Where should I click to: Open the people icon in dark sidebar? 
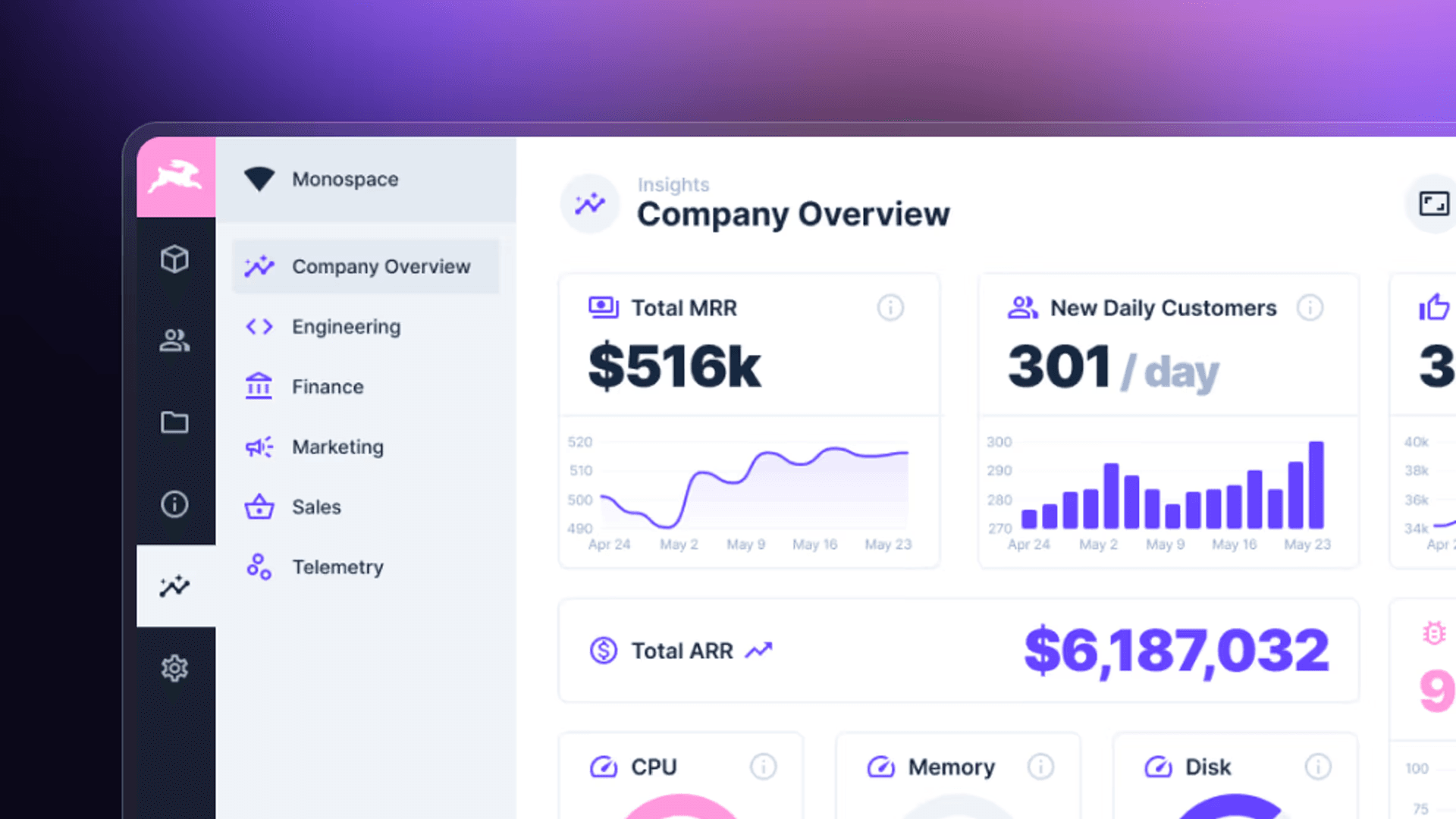coord(174,340)
